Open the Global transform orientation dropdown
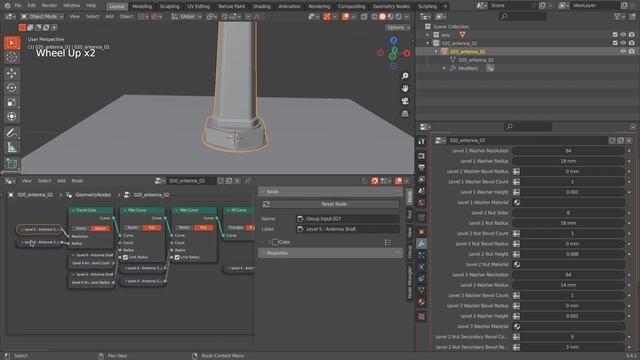The height and width of the screenshot is (360, 640). 187,17
